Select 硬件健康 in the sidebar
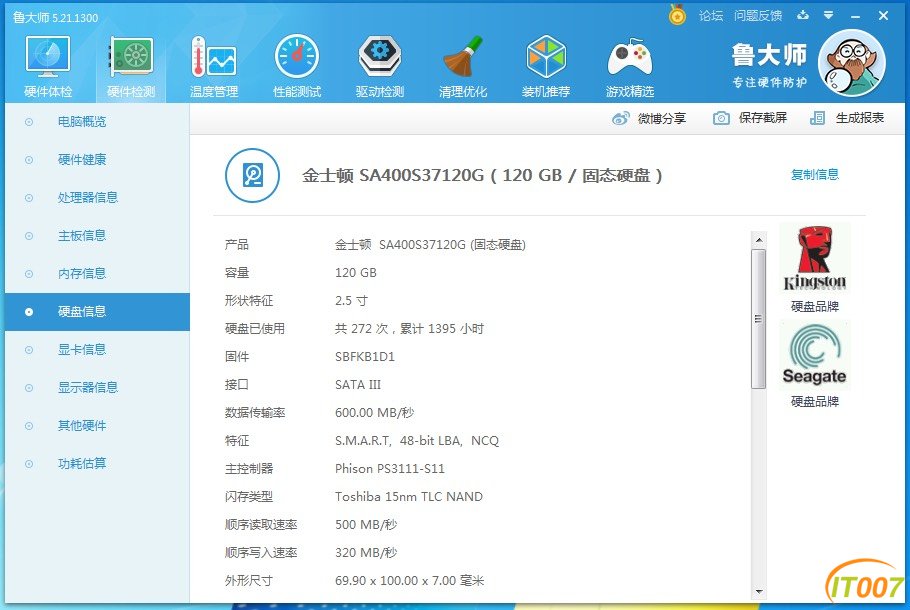Image resolution: width=910 pixels, height=610 pixels. [x=82, y=160]
